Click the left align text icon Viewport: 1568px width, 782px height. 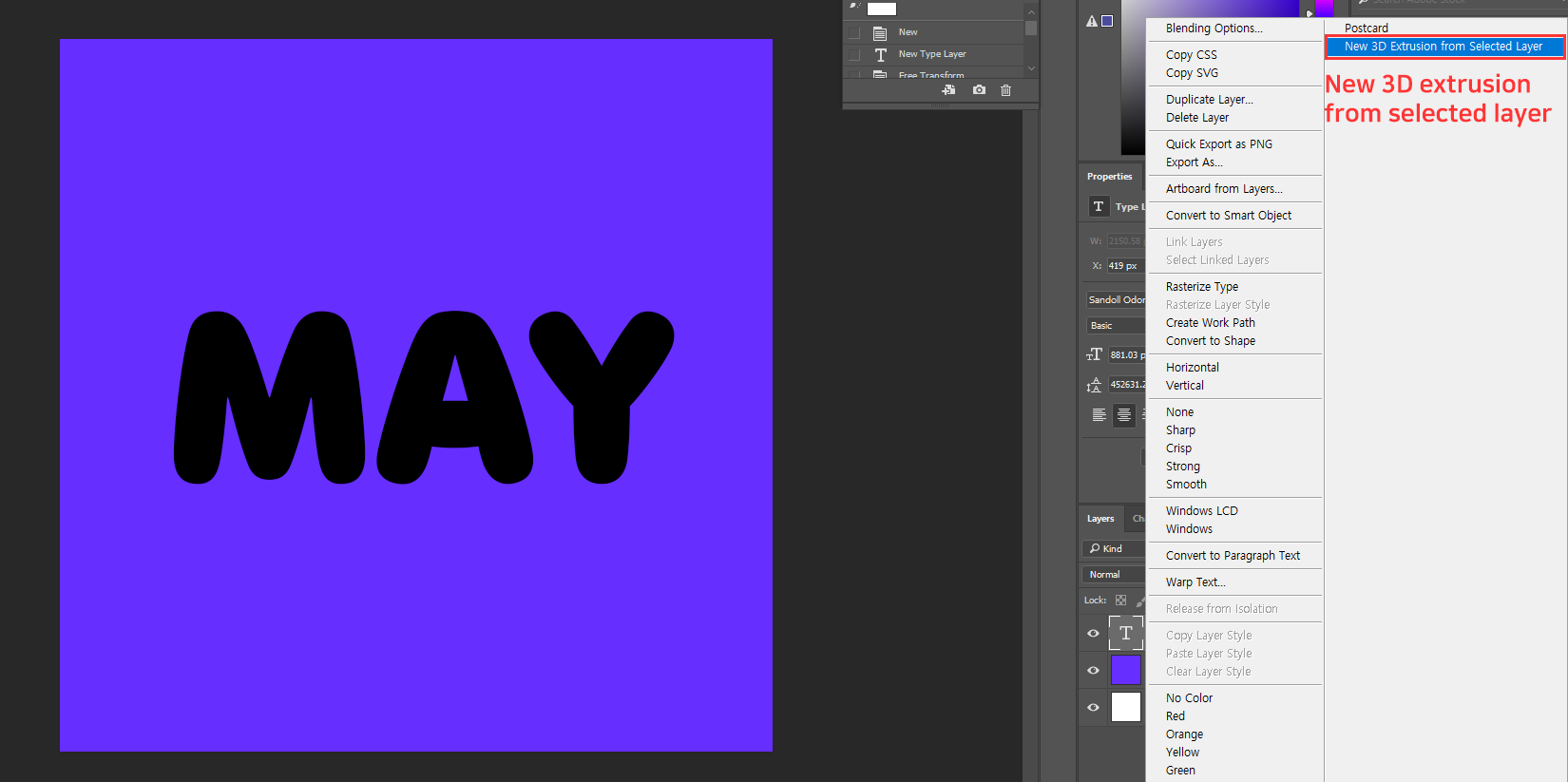[x=1099, y=415]
